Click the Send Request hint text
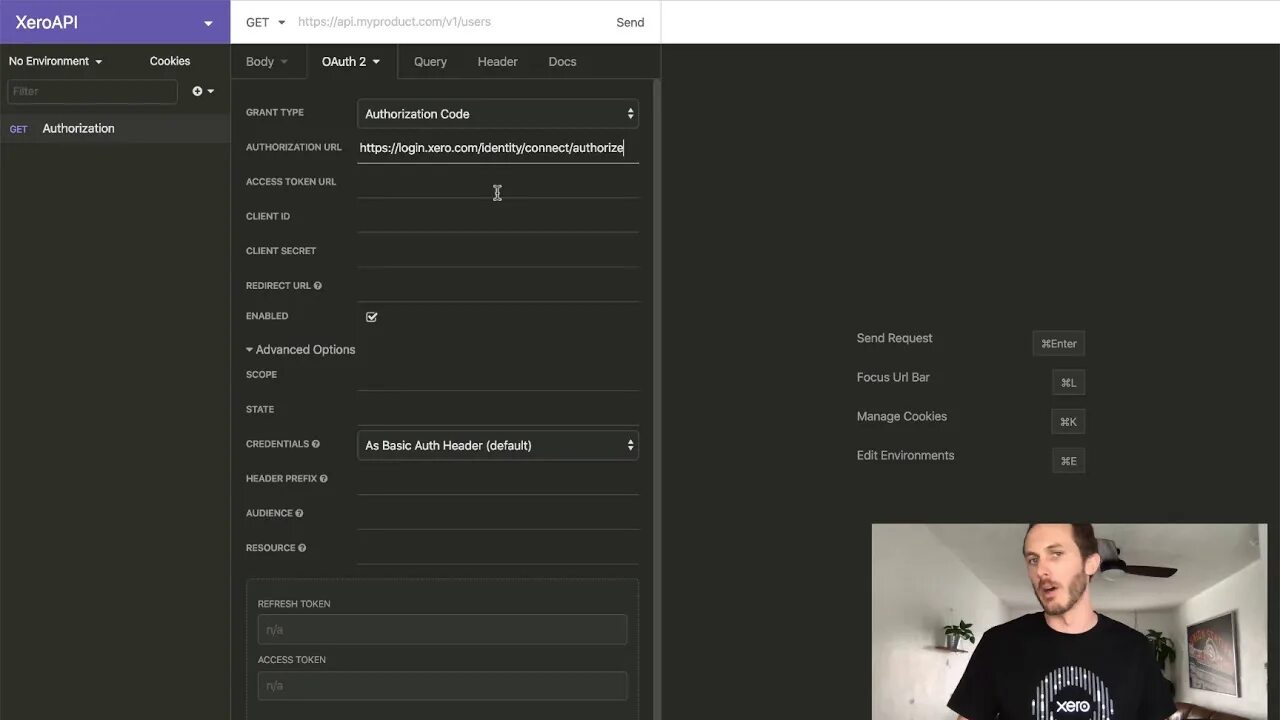This screenshot has width=1280, height=720. tap(894, 338)
